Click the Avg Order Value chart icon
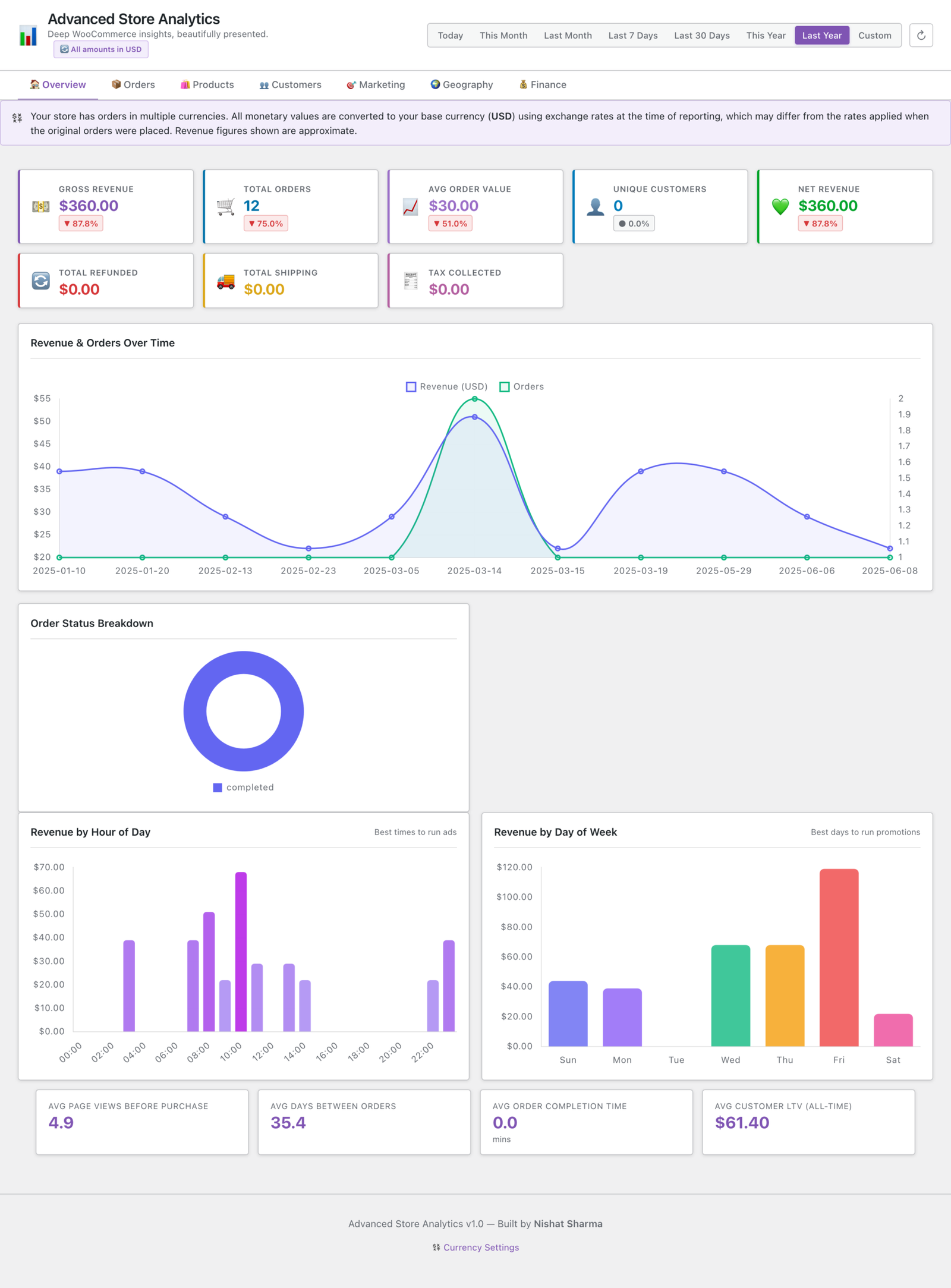The width and height of the screenshot is (951, 1288). [411, 206]
